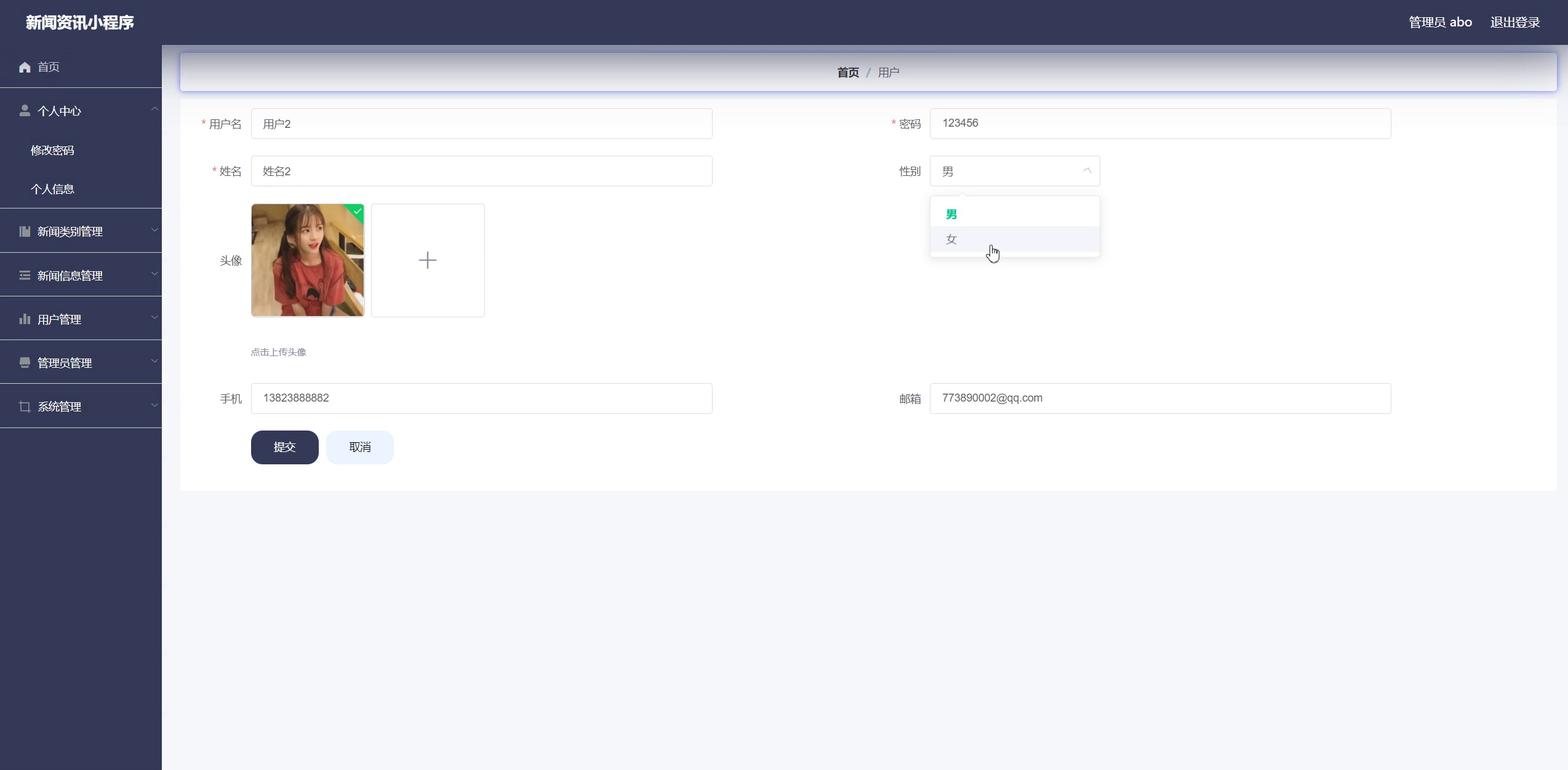Click the plus icon to upload avatar
This screenshot has height=770, width=1568.
[428, 260]
